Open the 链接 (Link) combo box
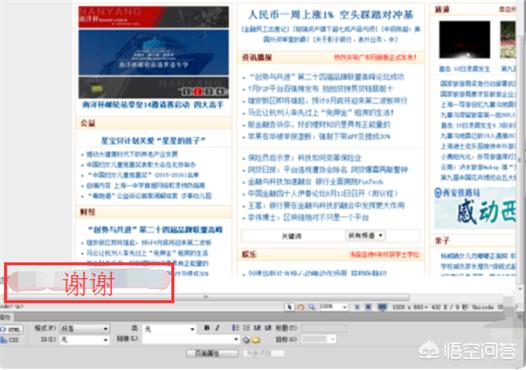Viewport: 526px width, 370px height. tap(191, 339)
